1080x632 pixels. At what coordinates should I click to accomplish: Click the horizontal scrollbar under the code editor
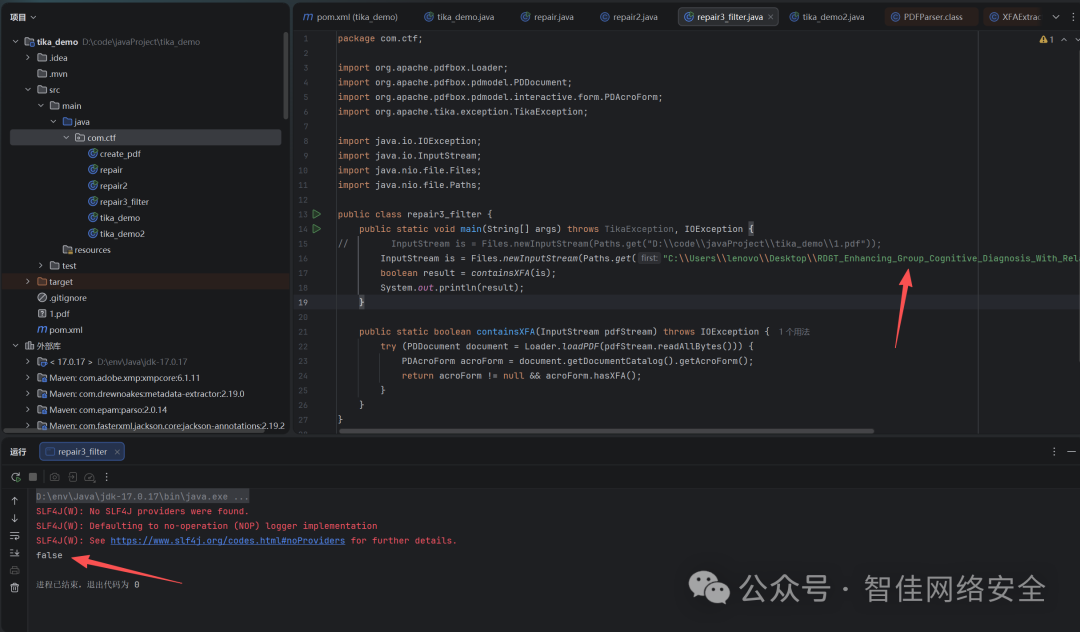tap(600, 431)
